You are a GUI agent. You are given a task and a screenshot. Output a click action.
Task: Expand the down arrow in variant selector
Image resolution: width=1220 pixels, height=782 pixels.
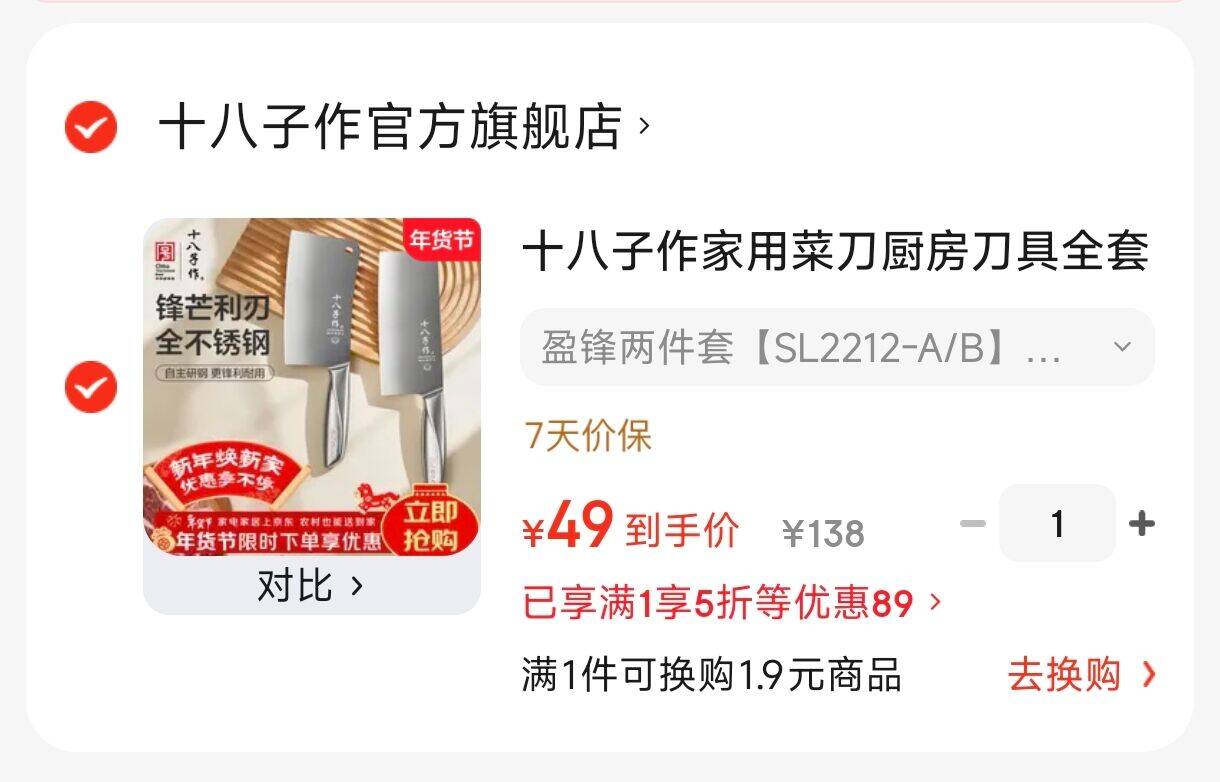1122,347
